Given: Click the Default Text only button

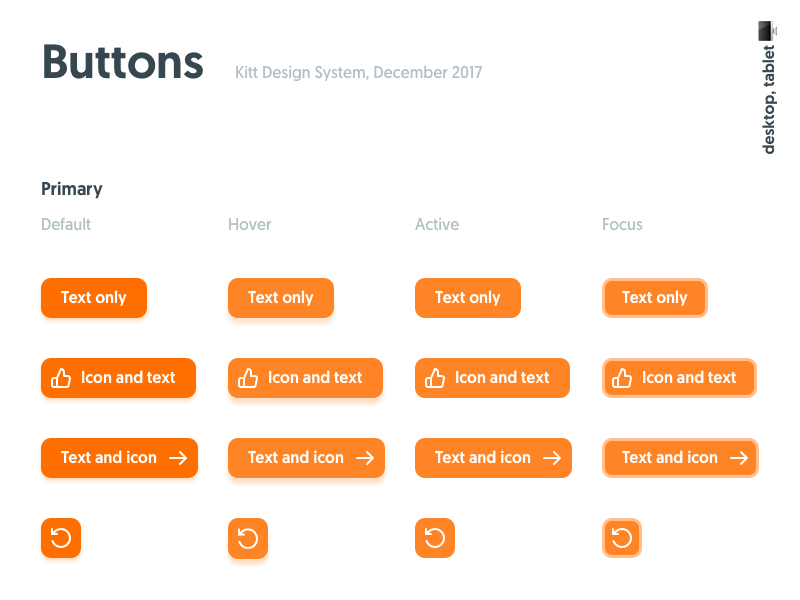Looking at the screenshot, I should coord(93,297).
